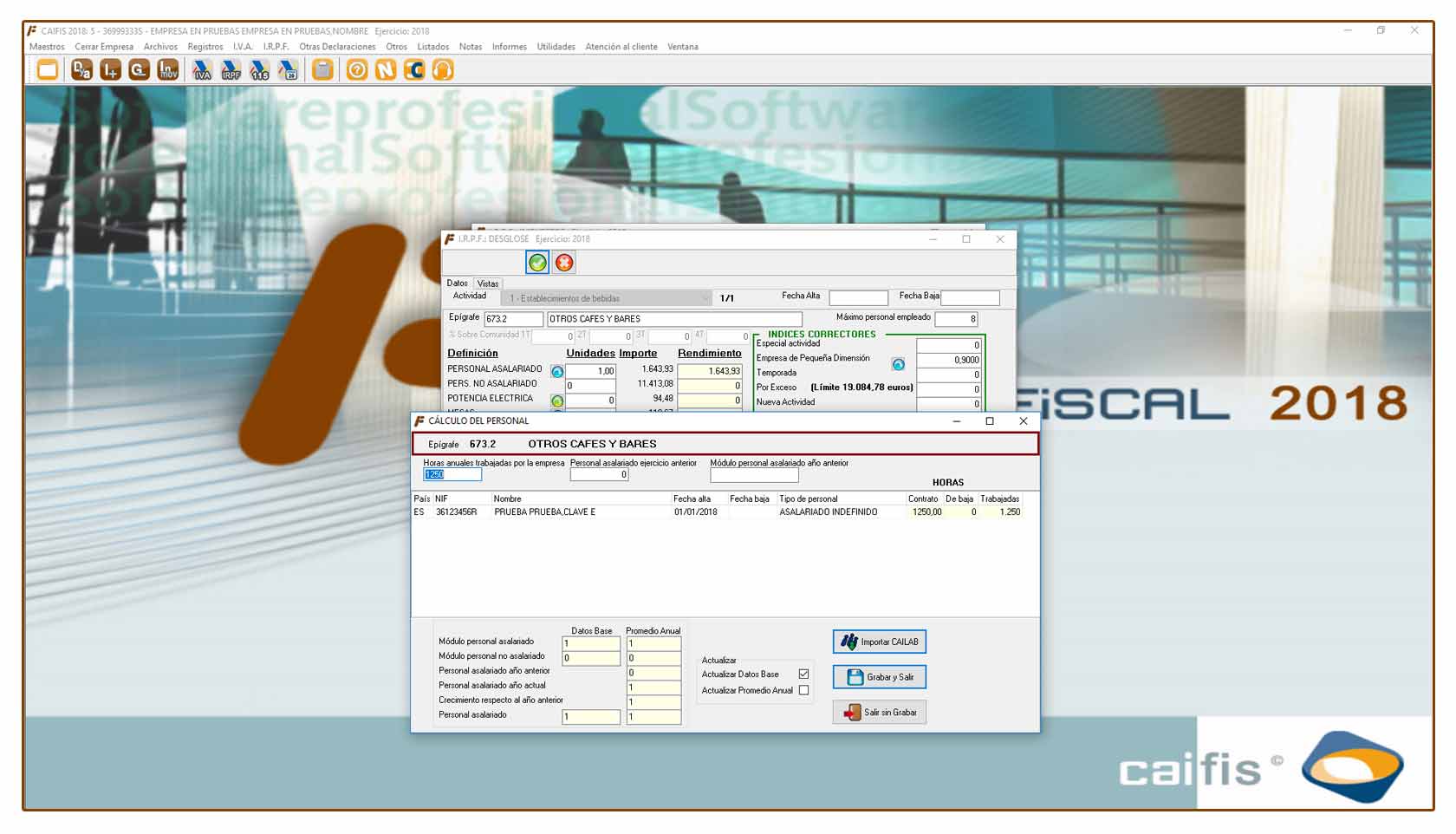Click Personal asalariado ejercicio anterior field
The image size is (1456, 834).
pos(599,475)
